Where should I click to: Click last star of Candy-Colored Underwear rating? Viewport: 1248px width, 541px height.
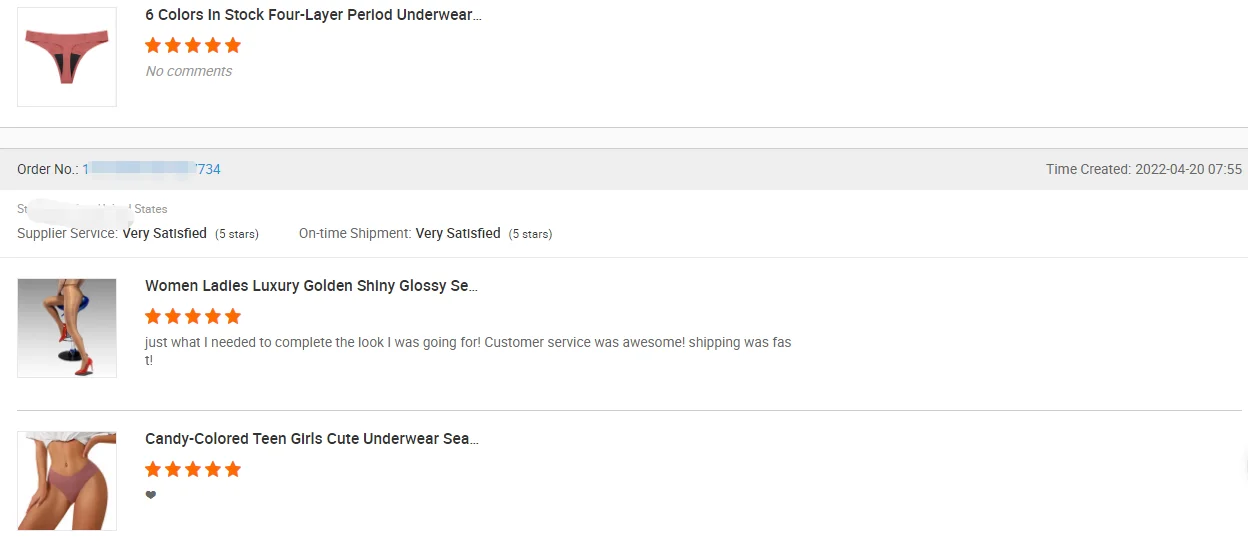pos(233,469)
